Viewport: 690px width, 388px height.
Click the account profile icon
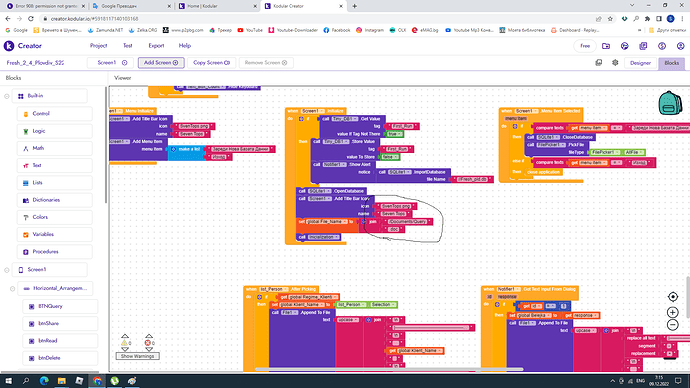click(x=680, y=46)
